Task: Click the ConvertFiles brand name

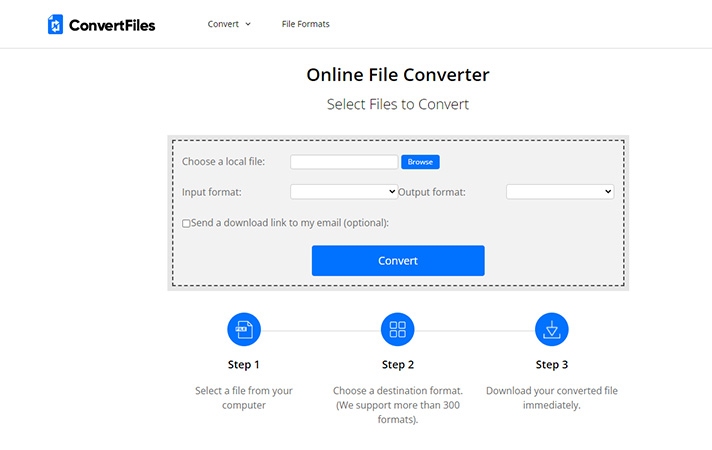Action: 112,25
